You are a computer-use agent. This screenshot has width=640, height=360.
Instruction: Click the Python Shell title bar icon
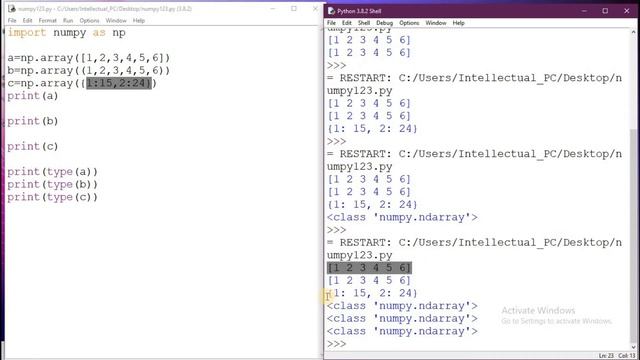tap(331, 11)
